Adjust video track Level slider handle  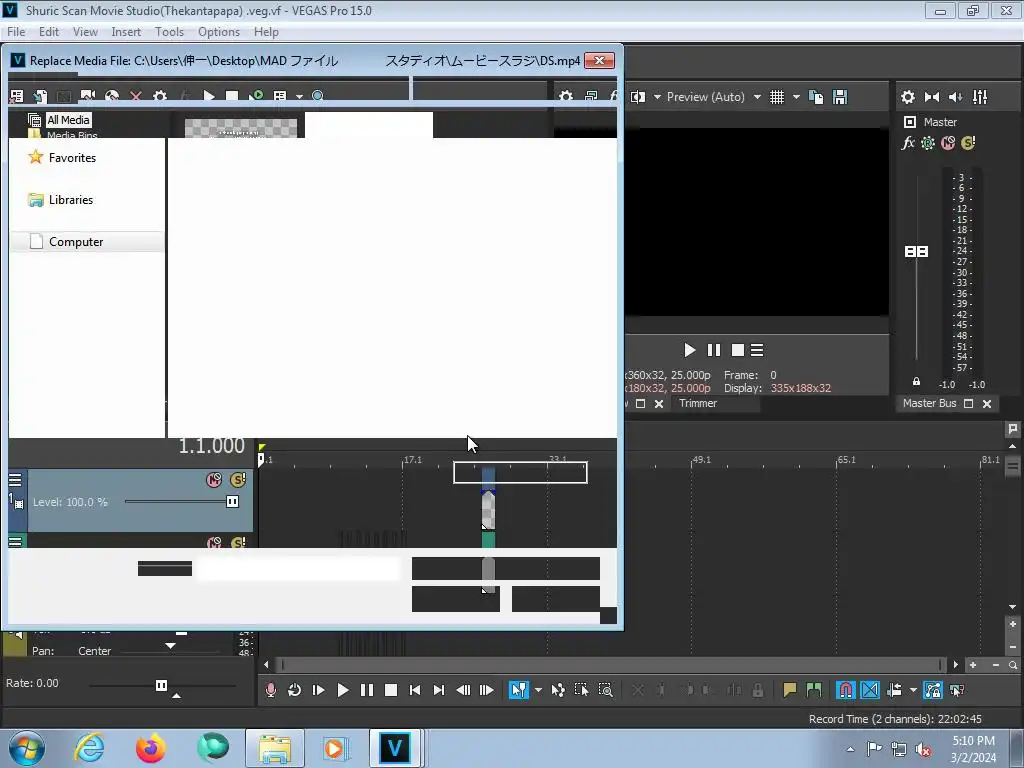pyautogui.click(x=232, y=502)
